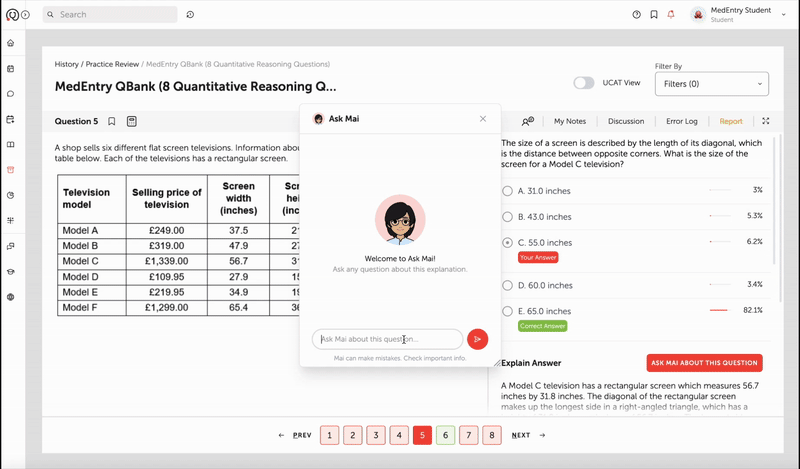Screen dimensions: 800x469
Task: Open the history clock icon beside search
Action: [x=190, y=15]
